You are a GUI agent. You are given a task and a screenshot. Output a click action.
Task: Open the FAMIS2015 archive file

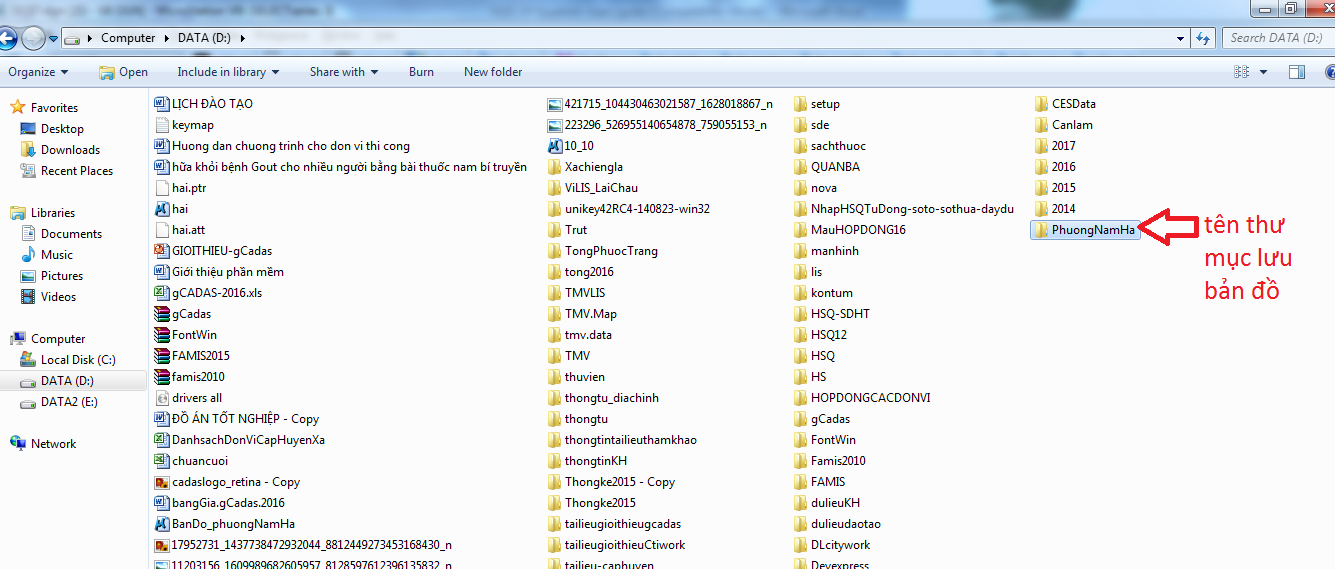pyautogui.click(x=200, y=356)
